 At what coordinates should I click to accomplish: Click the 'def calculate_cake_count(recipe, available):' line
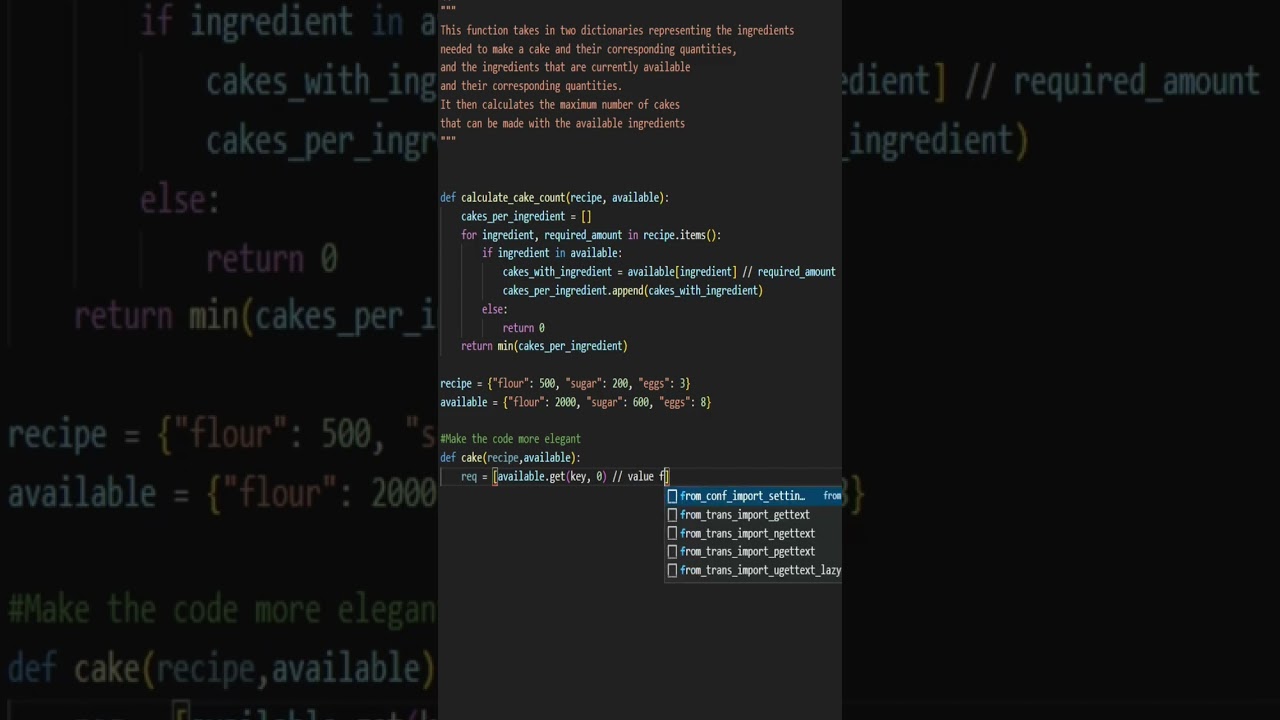554,198
